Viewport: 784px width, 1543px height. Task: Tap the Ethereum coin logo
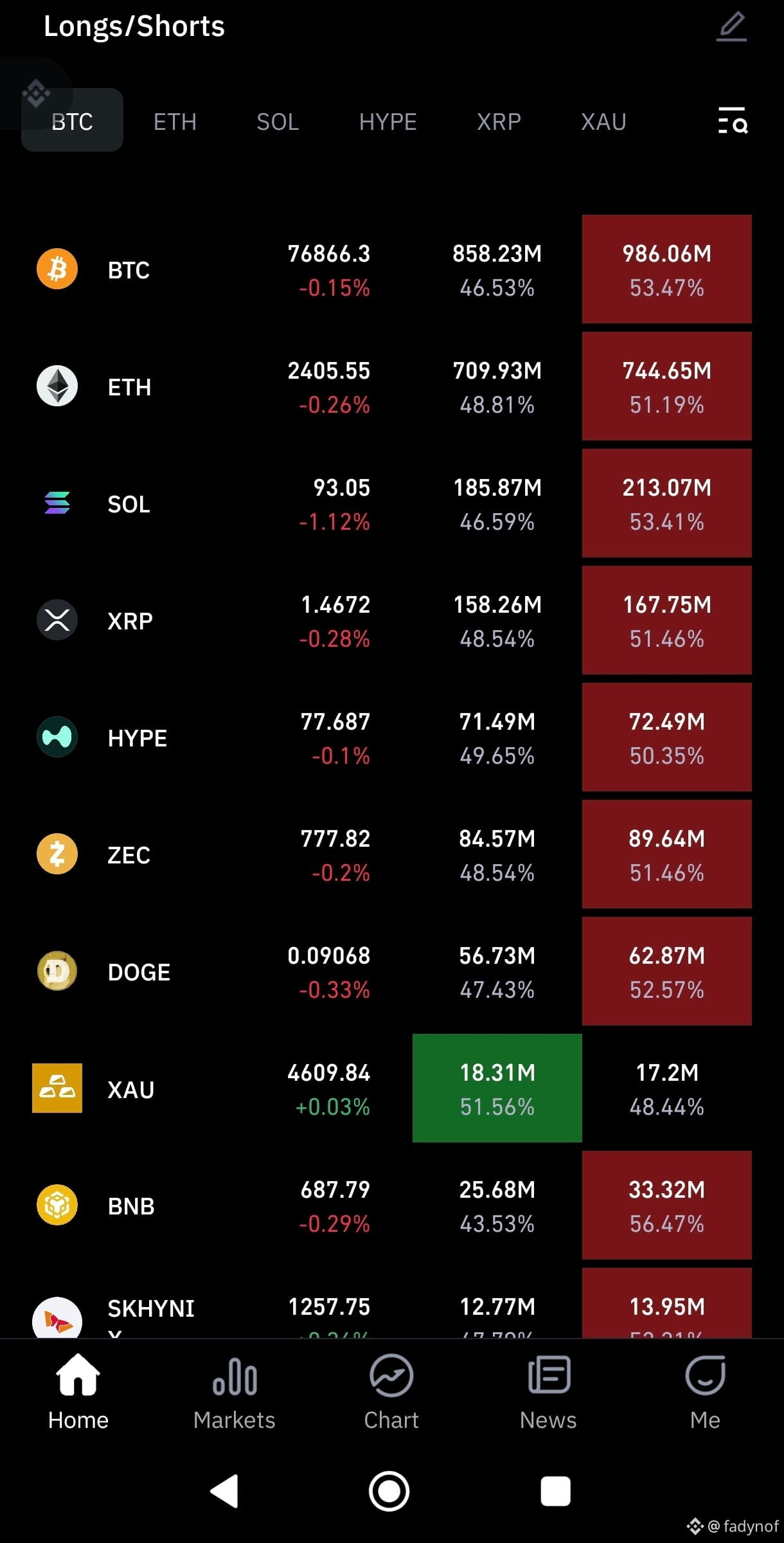point(57,386)
